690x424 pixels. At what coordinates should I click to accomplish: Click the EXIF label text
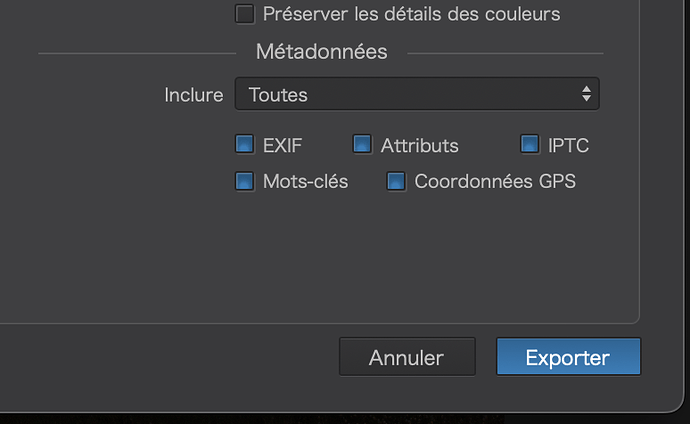[282, 145]
